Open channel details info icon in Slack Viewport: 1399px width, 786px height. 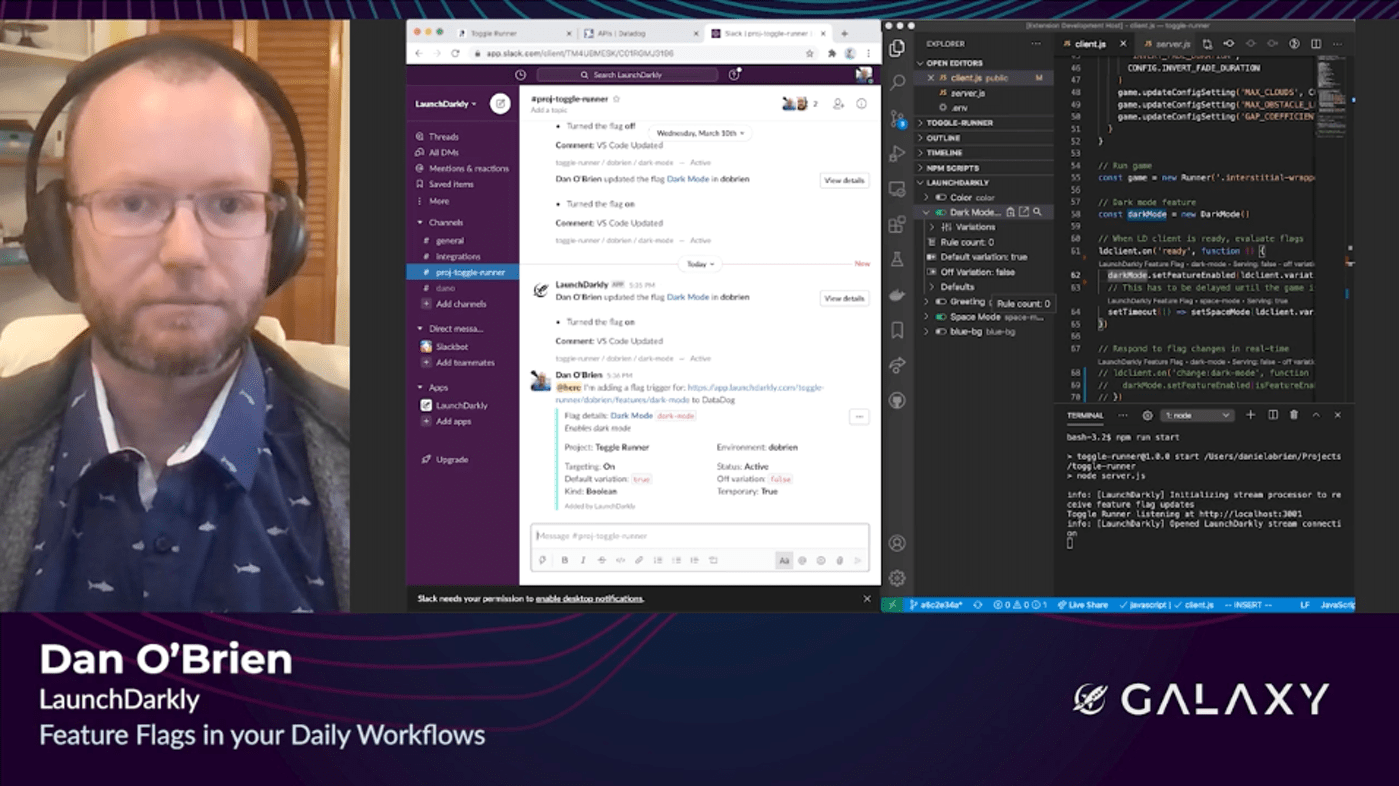click(861, 104)
